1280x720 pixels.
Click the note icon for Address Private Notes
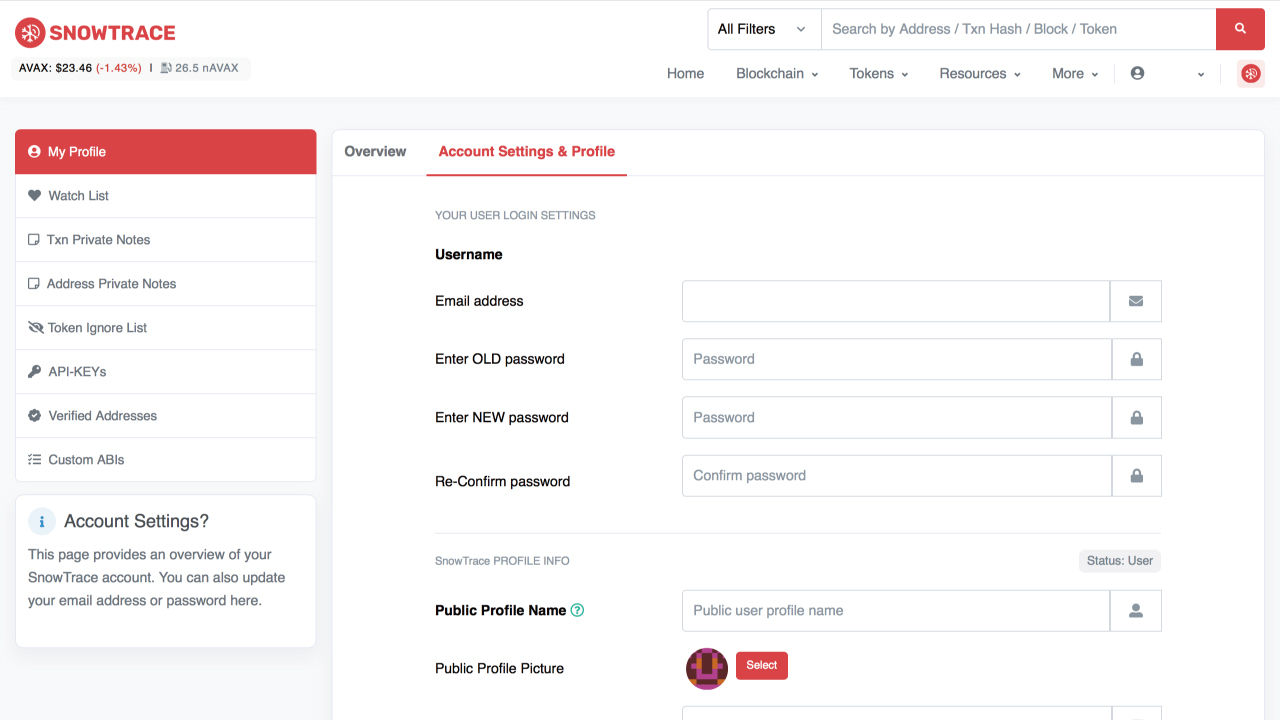[34, 284]
